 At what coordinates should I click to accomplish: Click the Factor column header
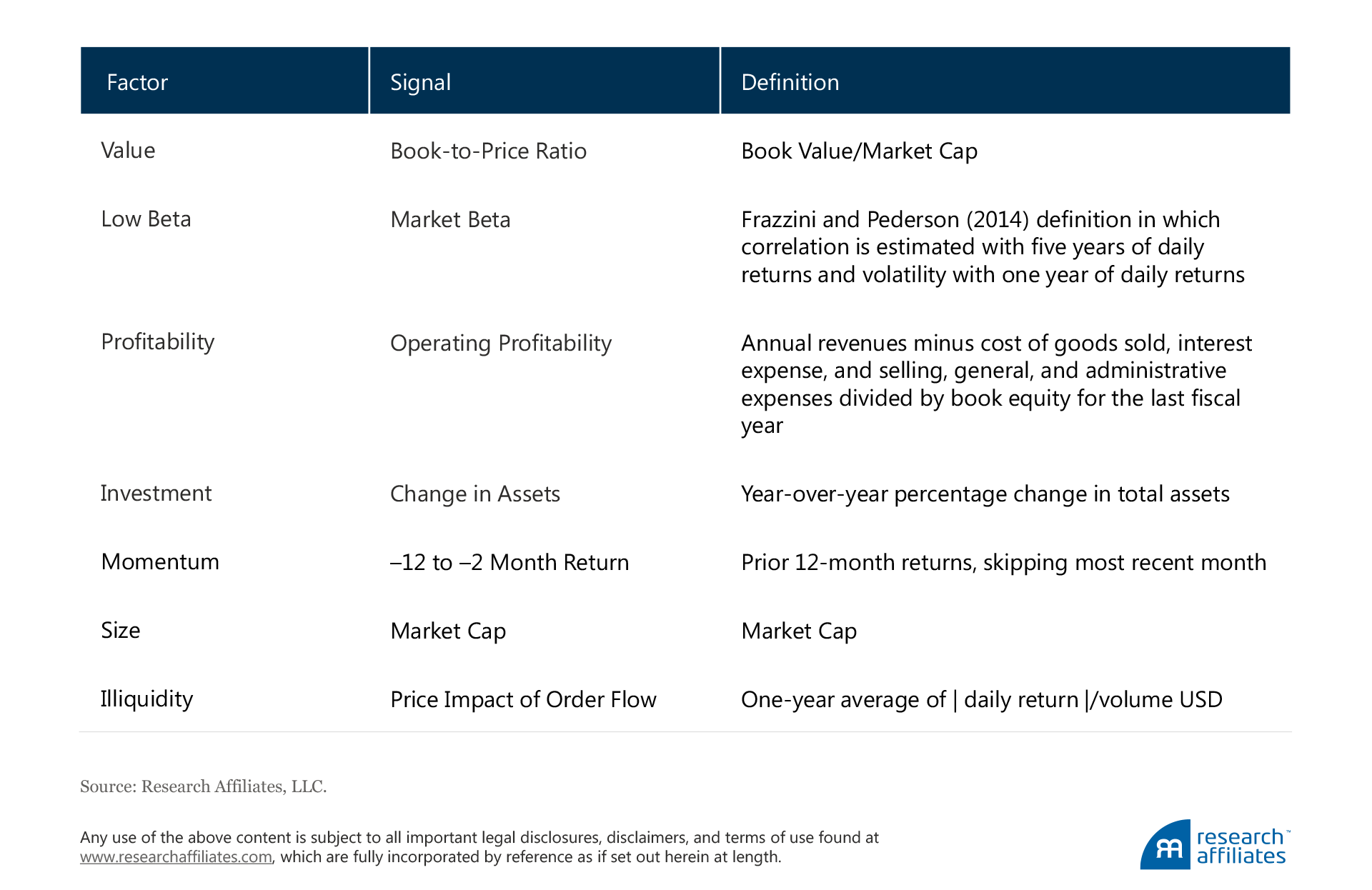click(x=137, y=82)
